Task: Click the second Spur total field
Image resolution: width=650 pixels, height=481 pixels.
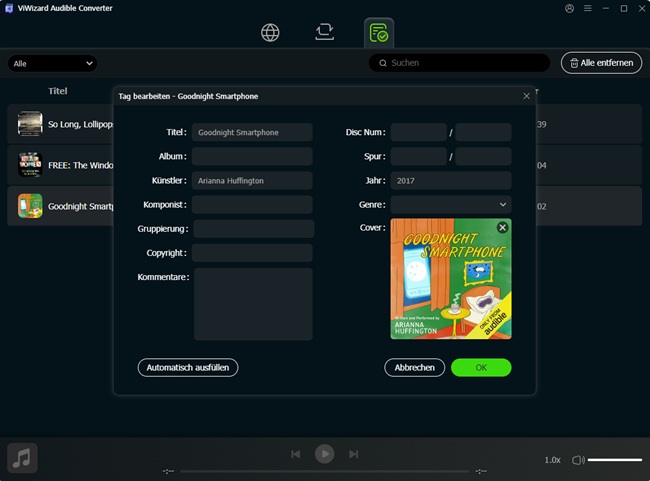Action: click(483, 156)
